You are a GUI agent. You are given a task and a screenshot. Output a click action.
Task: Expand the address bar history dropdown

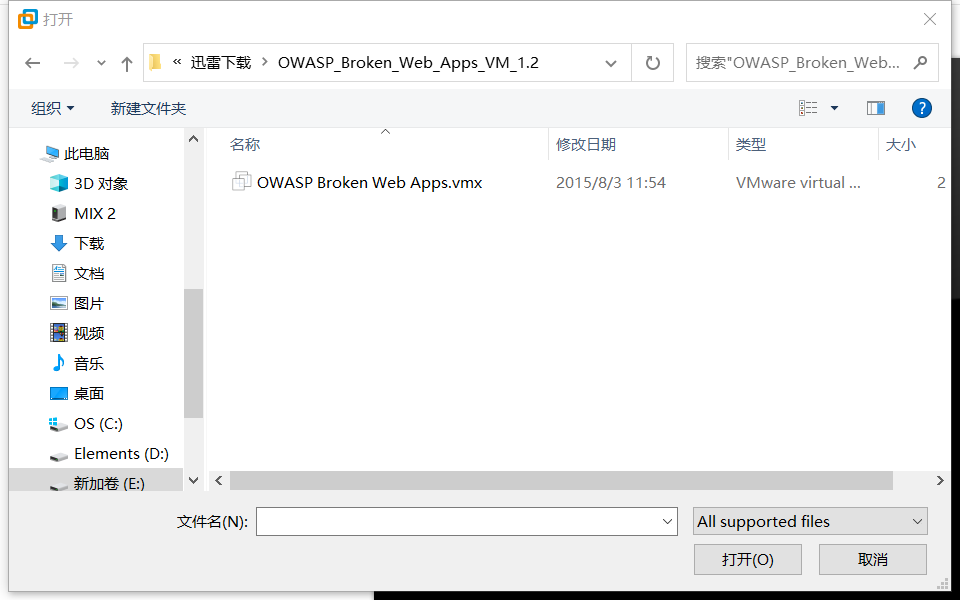click(x=610, y=63)
